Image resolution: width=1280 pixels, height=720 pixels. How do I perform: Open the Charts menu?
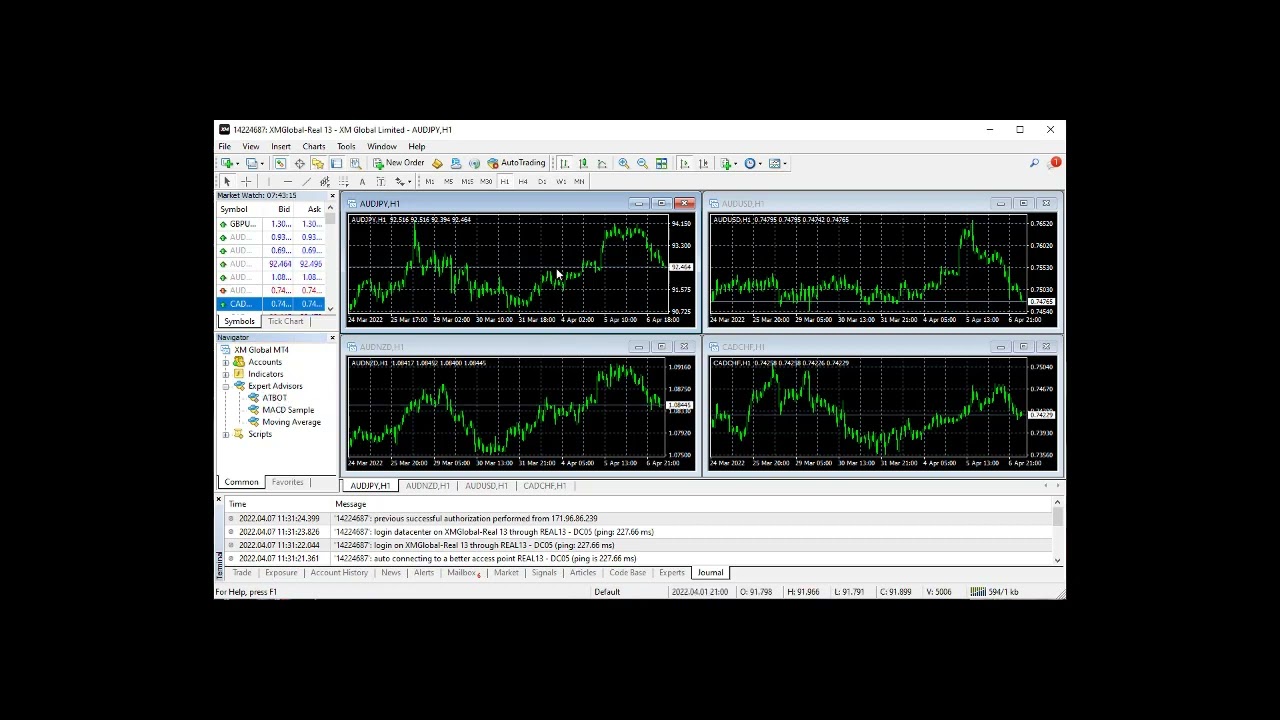tap(314, 146)
